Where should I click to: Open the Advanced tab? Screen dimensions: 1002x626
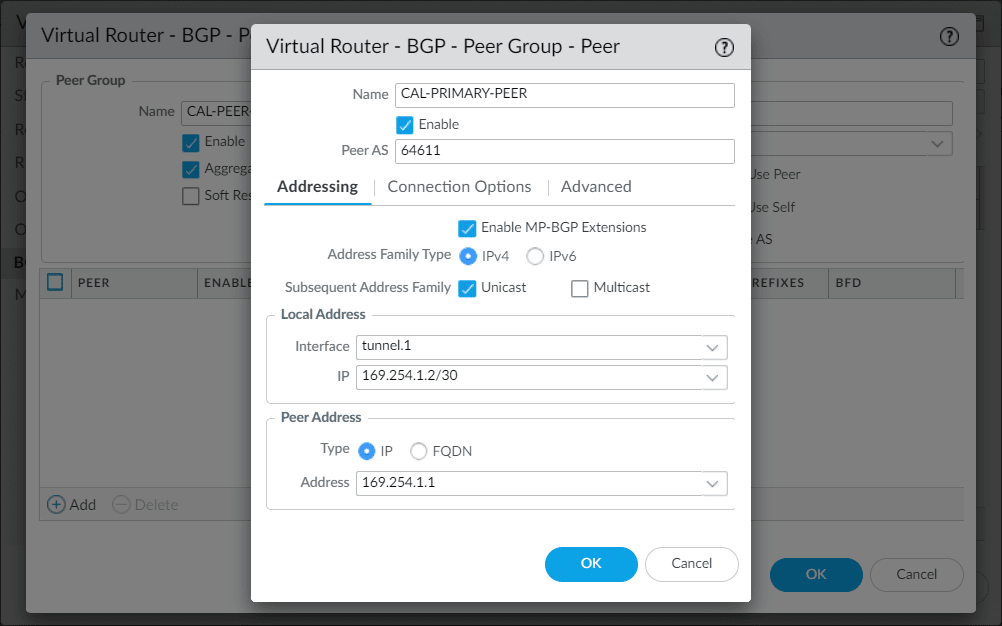pos(596,186)
